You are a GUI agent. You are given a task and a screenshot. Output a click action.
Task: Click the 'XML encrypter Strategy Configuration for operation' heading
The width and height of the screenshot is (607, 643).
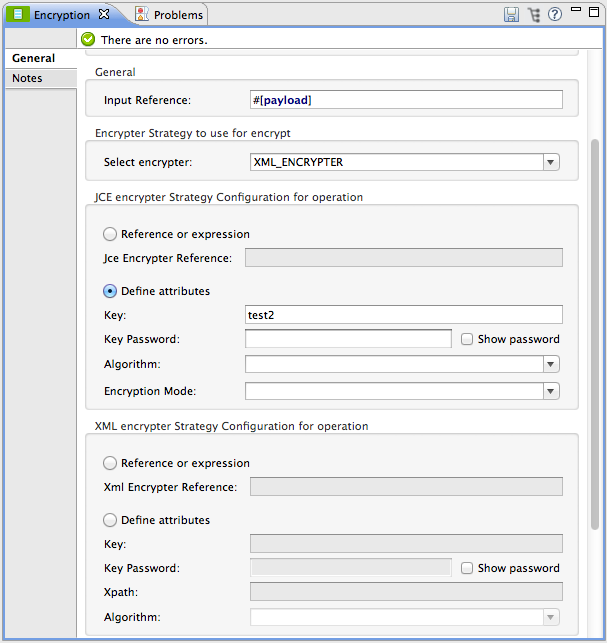coord(232,426)
